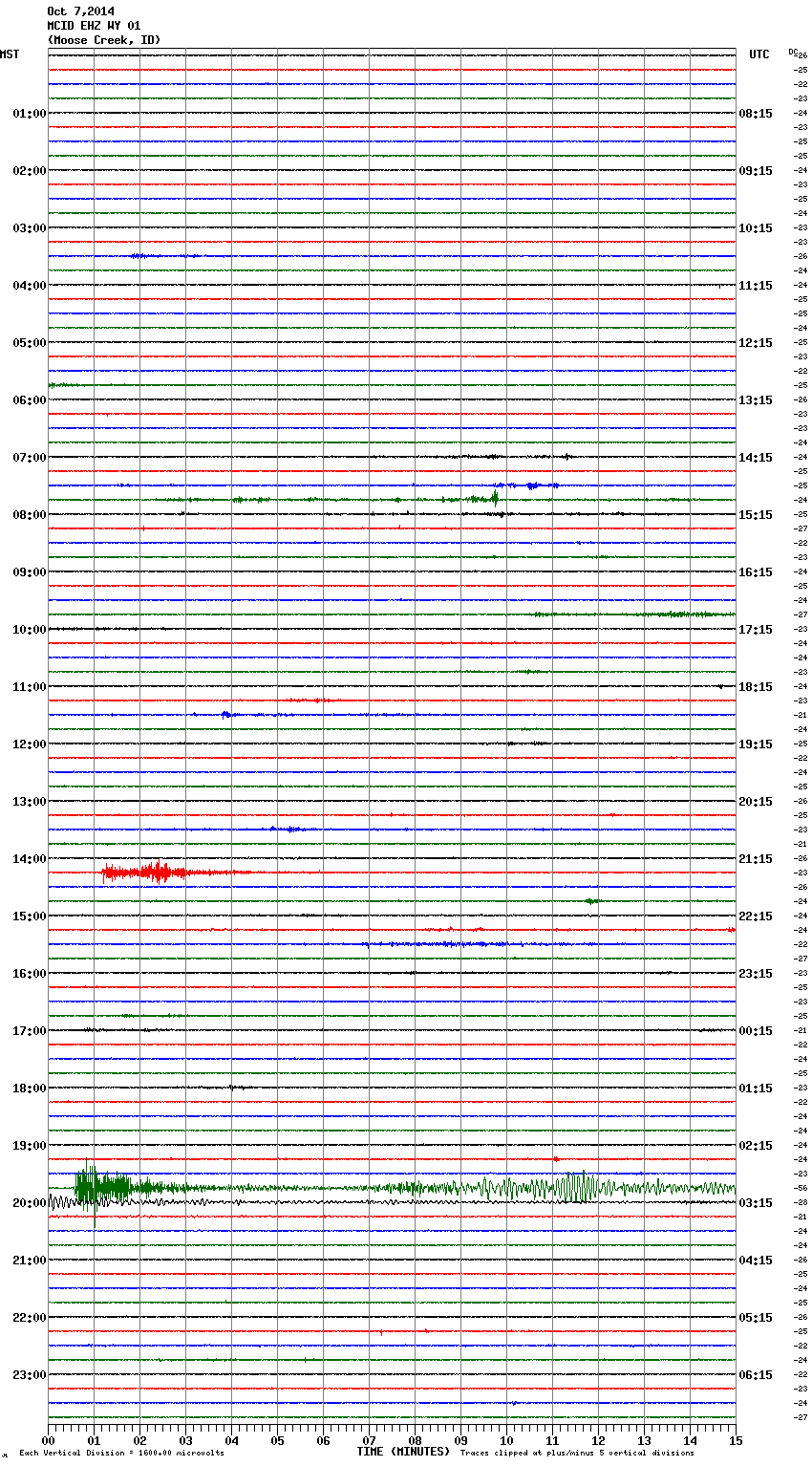Viewport: 812px width, 1466px height.
Task: Click the 'DC' offset column header
Action: (793, 52)
